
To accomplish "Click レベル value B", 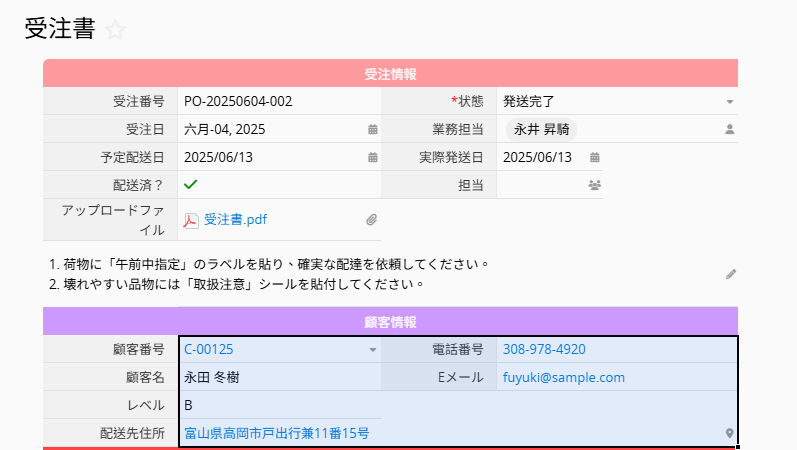I will pyautogui.click(x=188, y=405).
